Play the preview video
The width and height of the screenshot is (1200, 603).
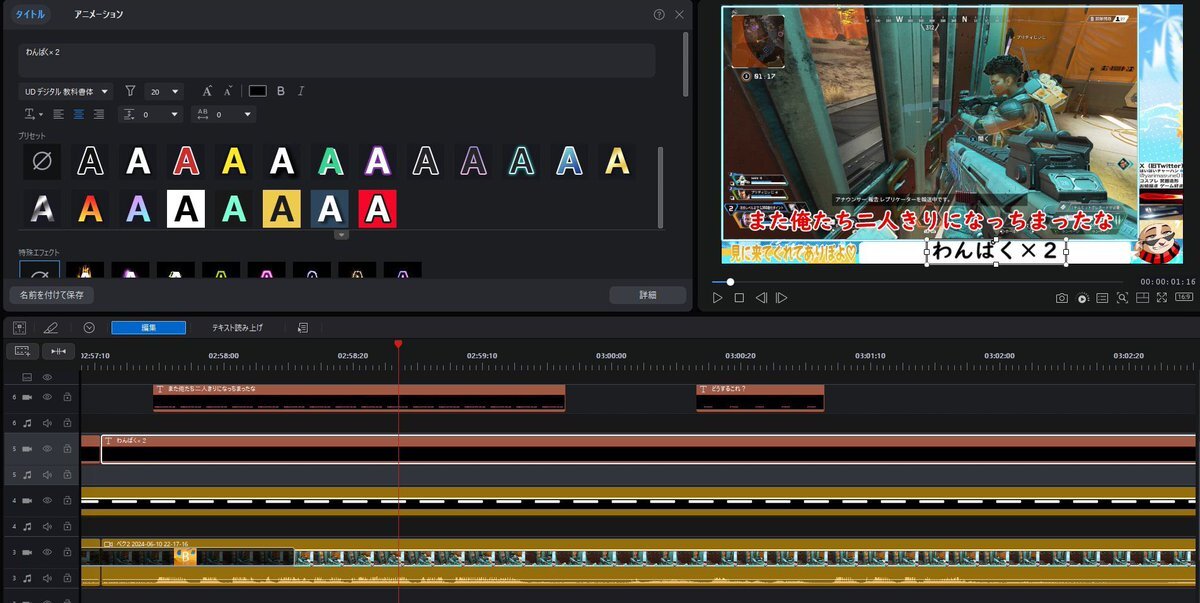[718, 298]
